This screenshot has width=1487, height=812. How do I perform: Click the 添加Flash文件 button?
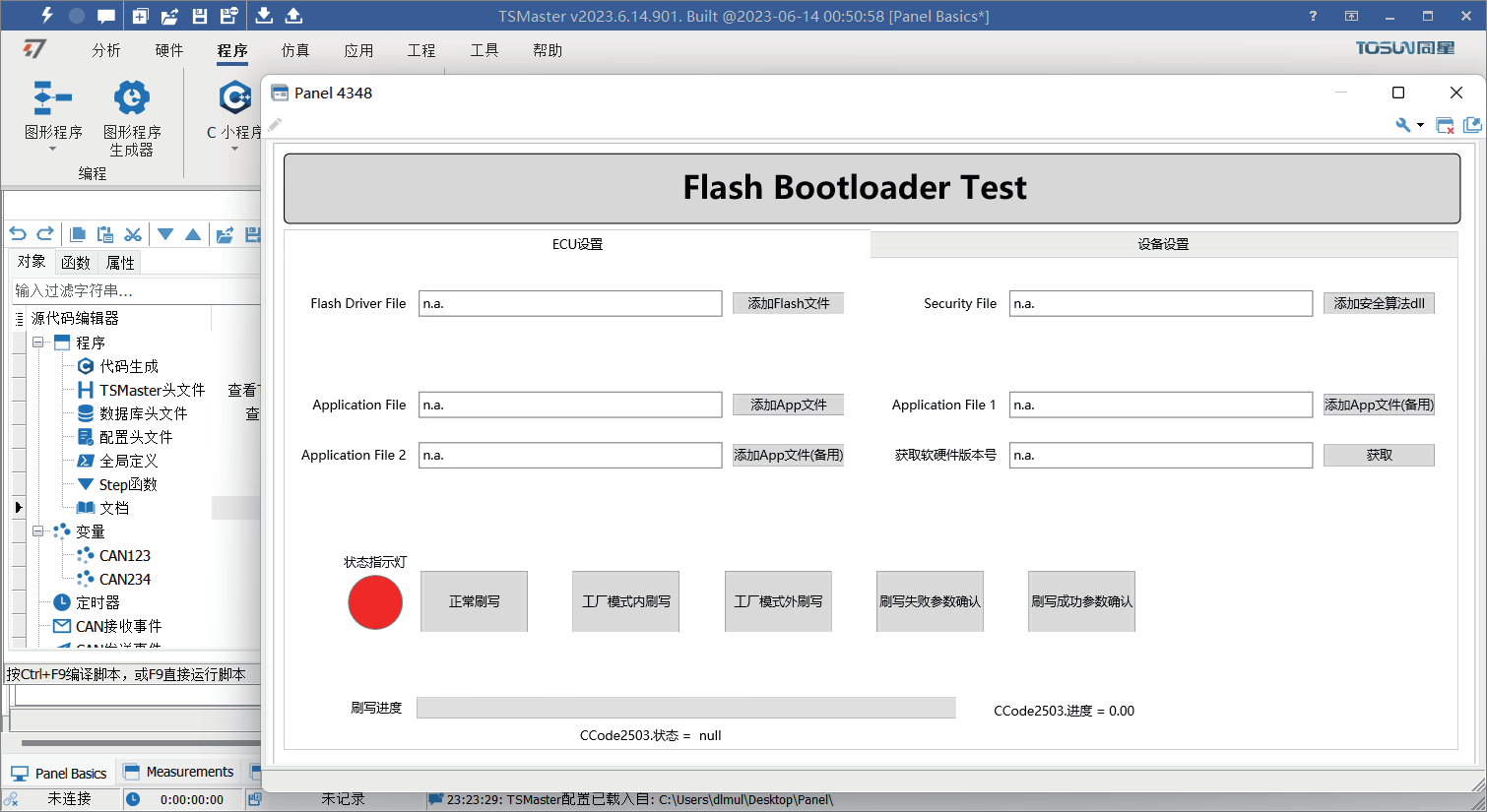pyautogui.click(x=788, y=303)
